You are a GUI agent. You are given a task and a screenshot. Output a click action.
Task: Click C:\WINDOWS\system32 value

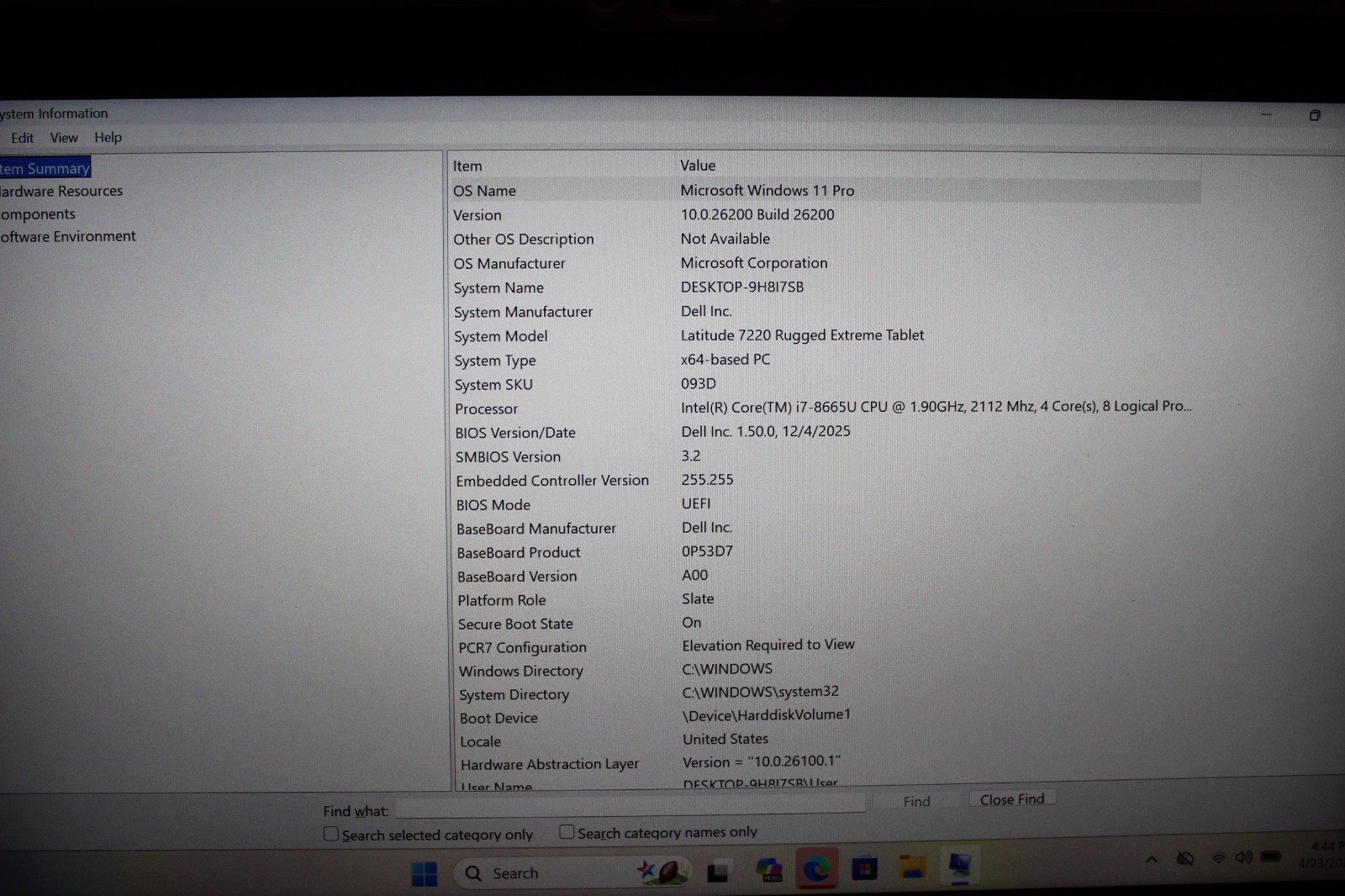click(x=761, y=692)
